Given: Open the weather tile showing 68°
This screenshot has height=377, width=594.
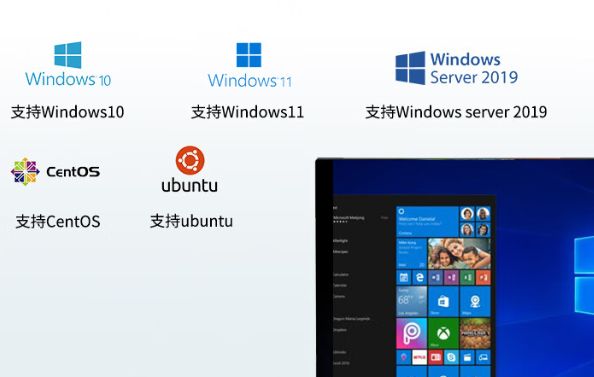Looking at the screenshot, I should (411, 301).
